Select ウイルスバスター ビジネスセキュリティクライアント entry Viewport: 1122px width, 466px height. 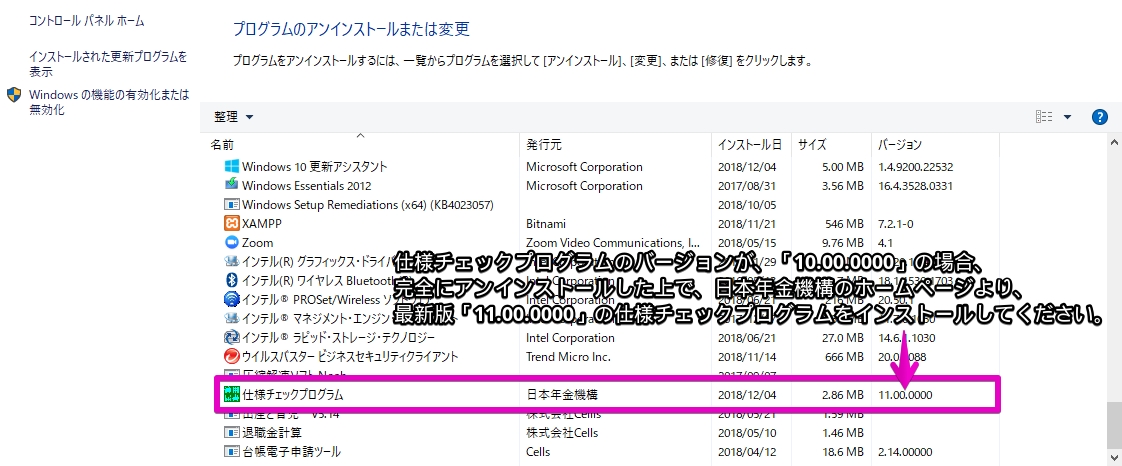350,356
